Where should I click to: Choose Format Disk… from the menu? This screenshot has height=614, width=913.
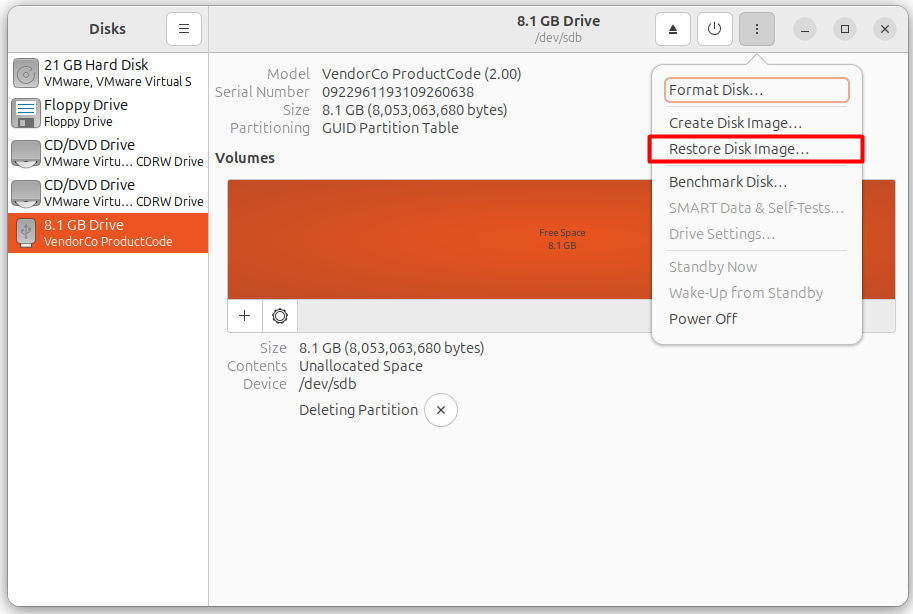pos(756,90)
